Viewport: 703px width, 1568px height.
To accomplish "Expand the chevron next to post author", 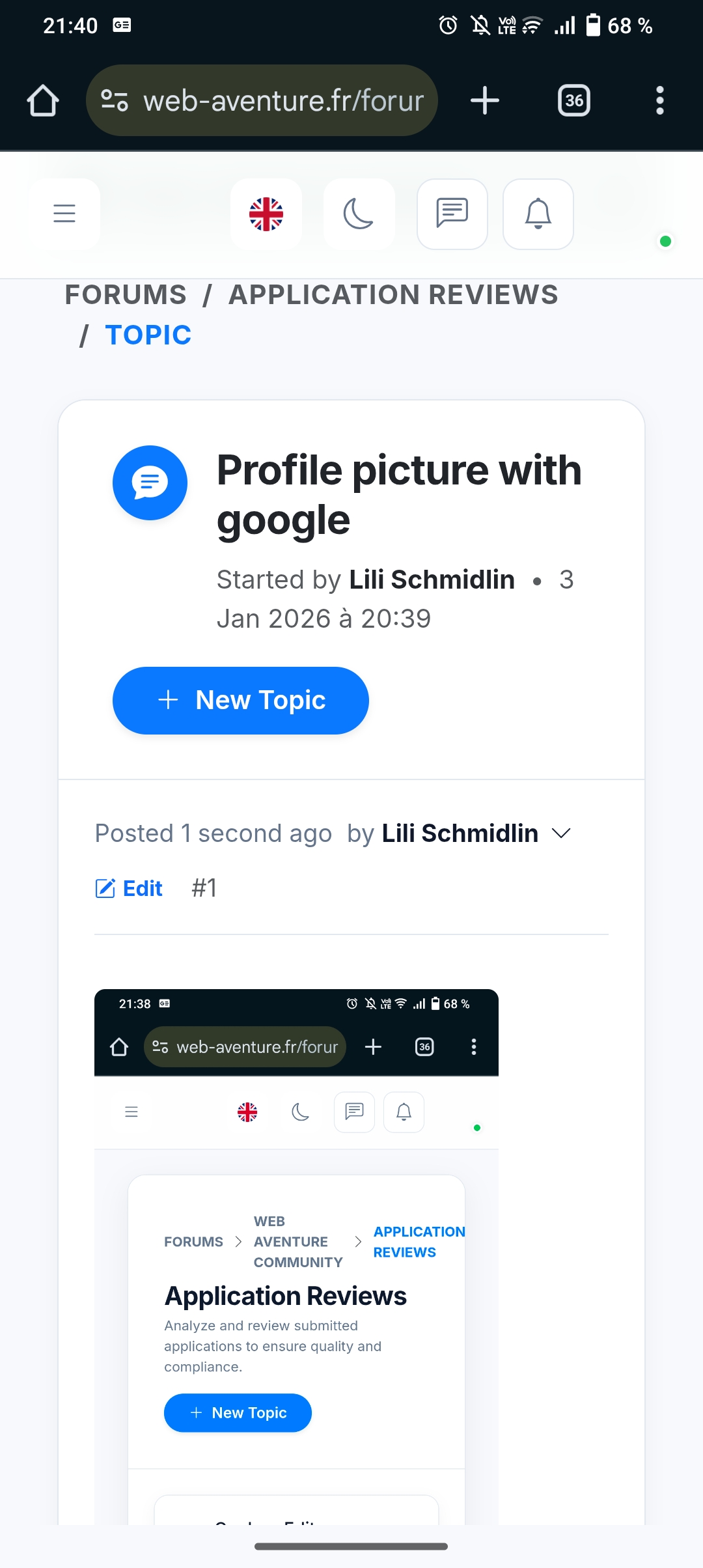I will coord(560,833).
